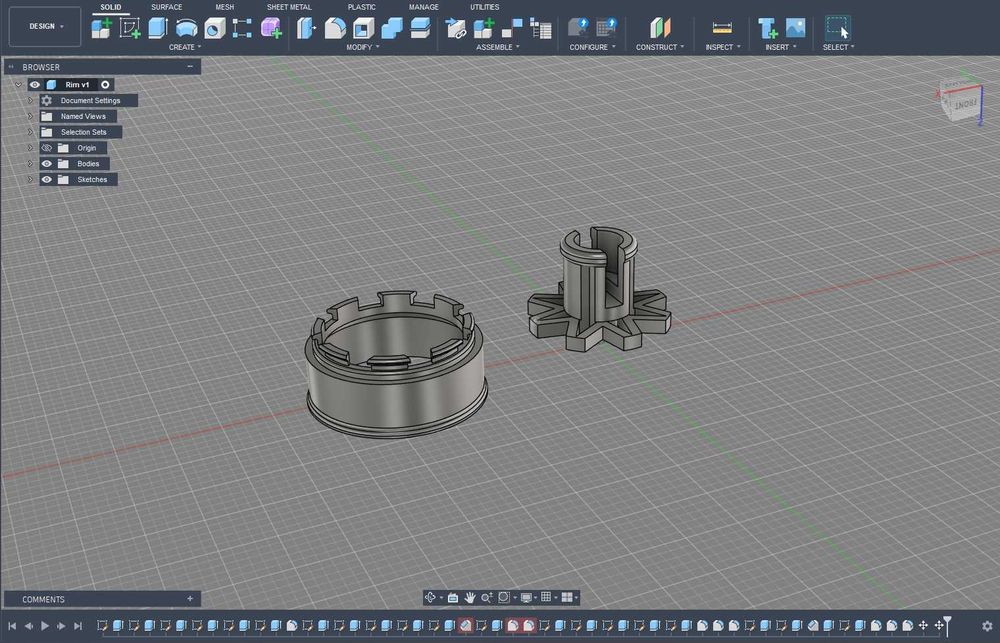Viewport: 1000px width, 643px height.
Task: Expand the Bodies folder
Action: click(x=30, y=164)
